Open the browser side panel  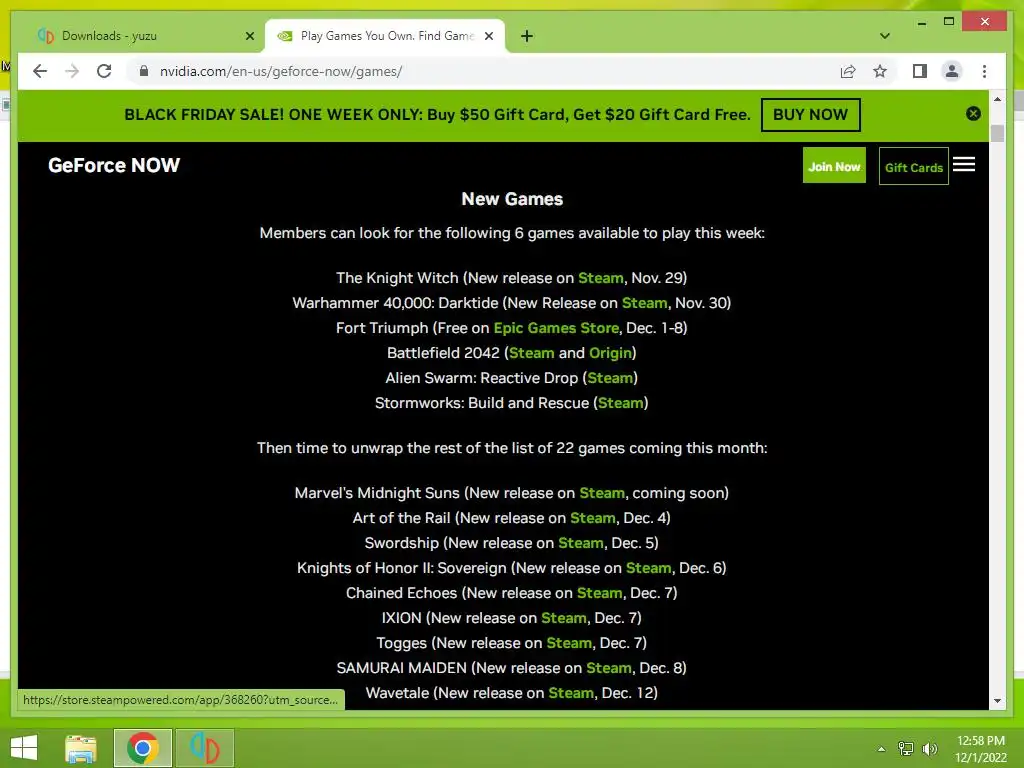[x=920, y=71]
